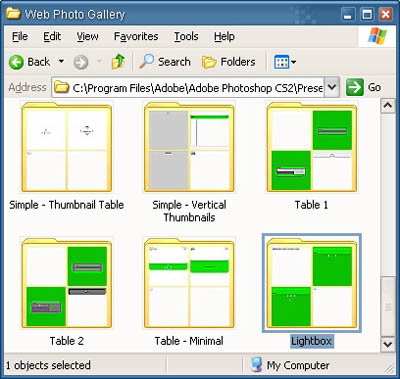Click the scrollbar down arrow
The height and width of the screenshot is (379, 400).
[388, 343]
